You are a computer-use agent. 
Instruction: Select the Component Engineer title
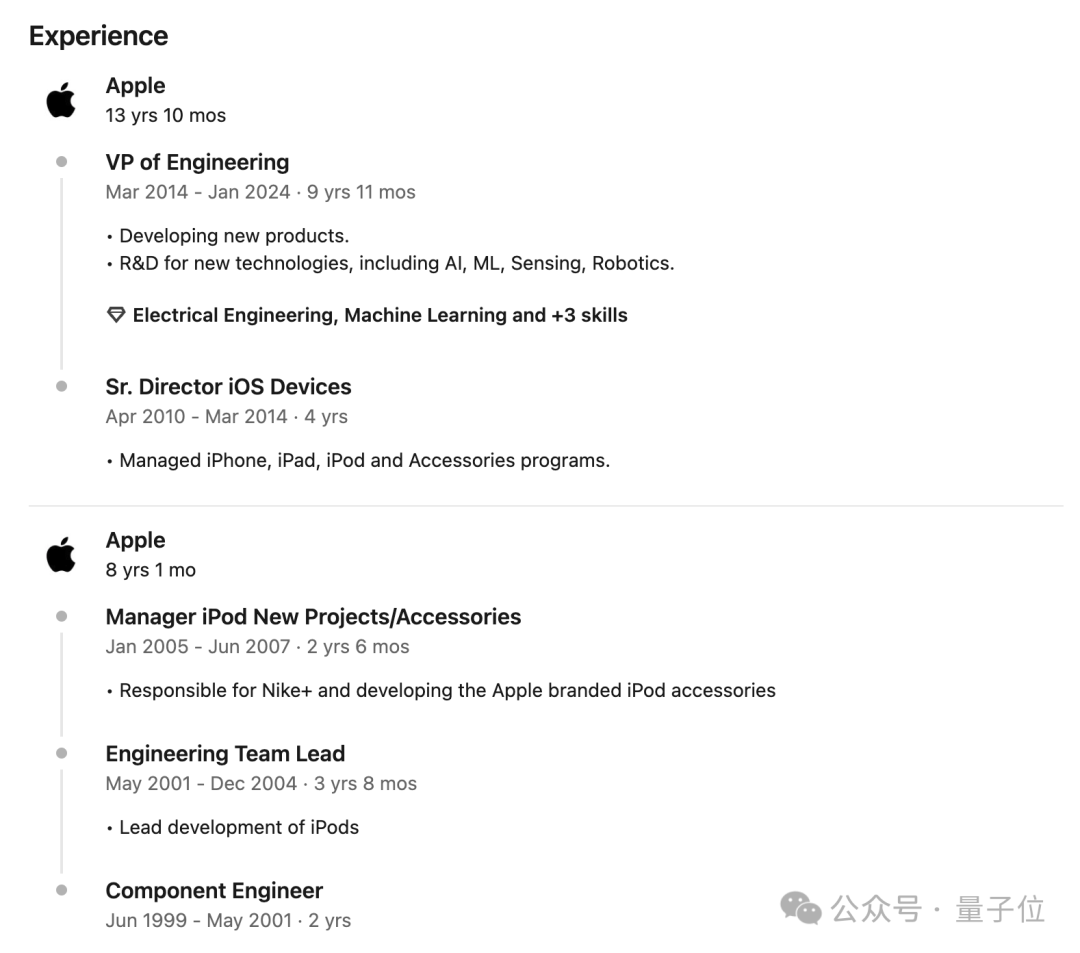(214, 891)
